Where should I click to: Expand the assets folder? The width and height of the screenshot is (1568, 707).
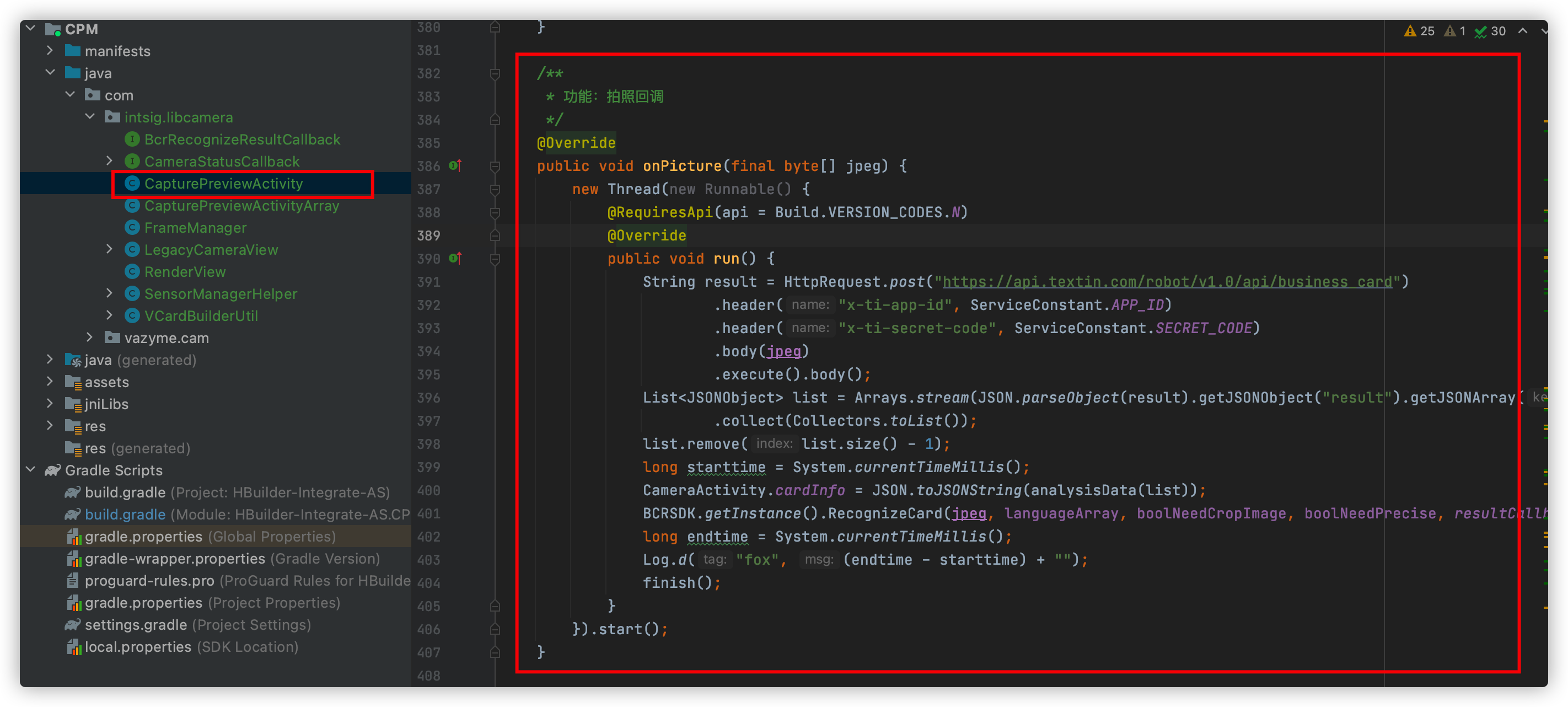click(50, 381)
